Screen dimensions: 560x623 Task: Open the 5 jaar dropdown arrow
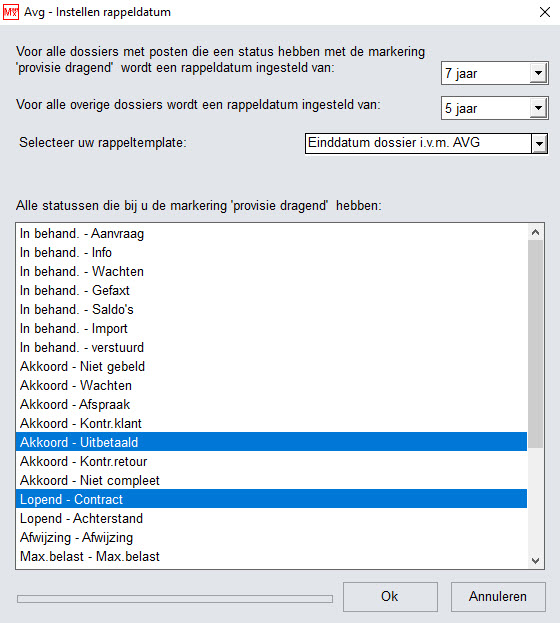(x=539, y=108)
